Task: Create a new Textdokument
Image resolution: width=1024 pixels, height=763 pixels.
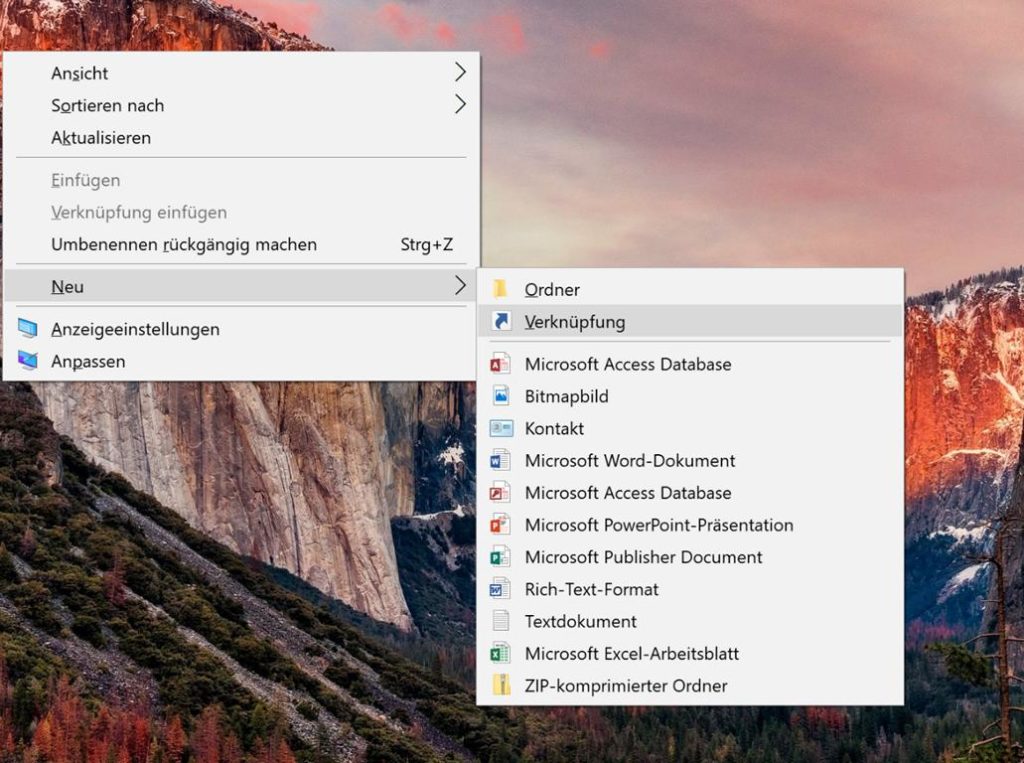Action: 580,621
